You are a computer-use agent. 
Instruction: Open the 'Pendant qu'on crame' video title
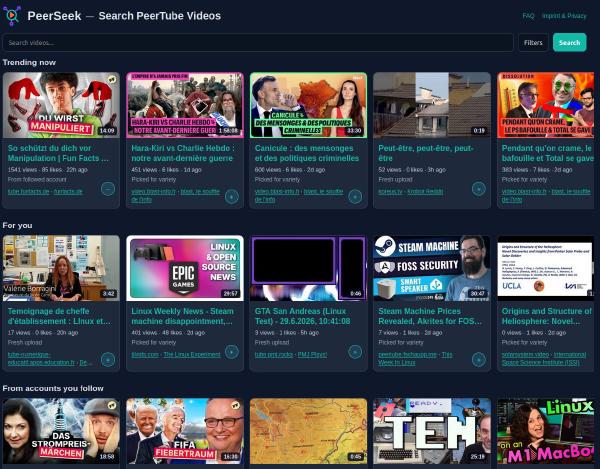(547, 153)
